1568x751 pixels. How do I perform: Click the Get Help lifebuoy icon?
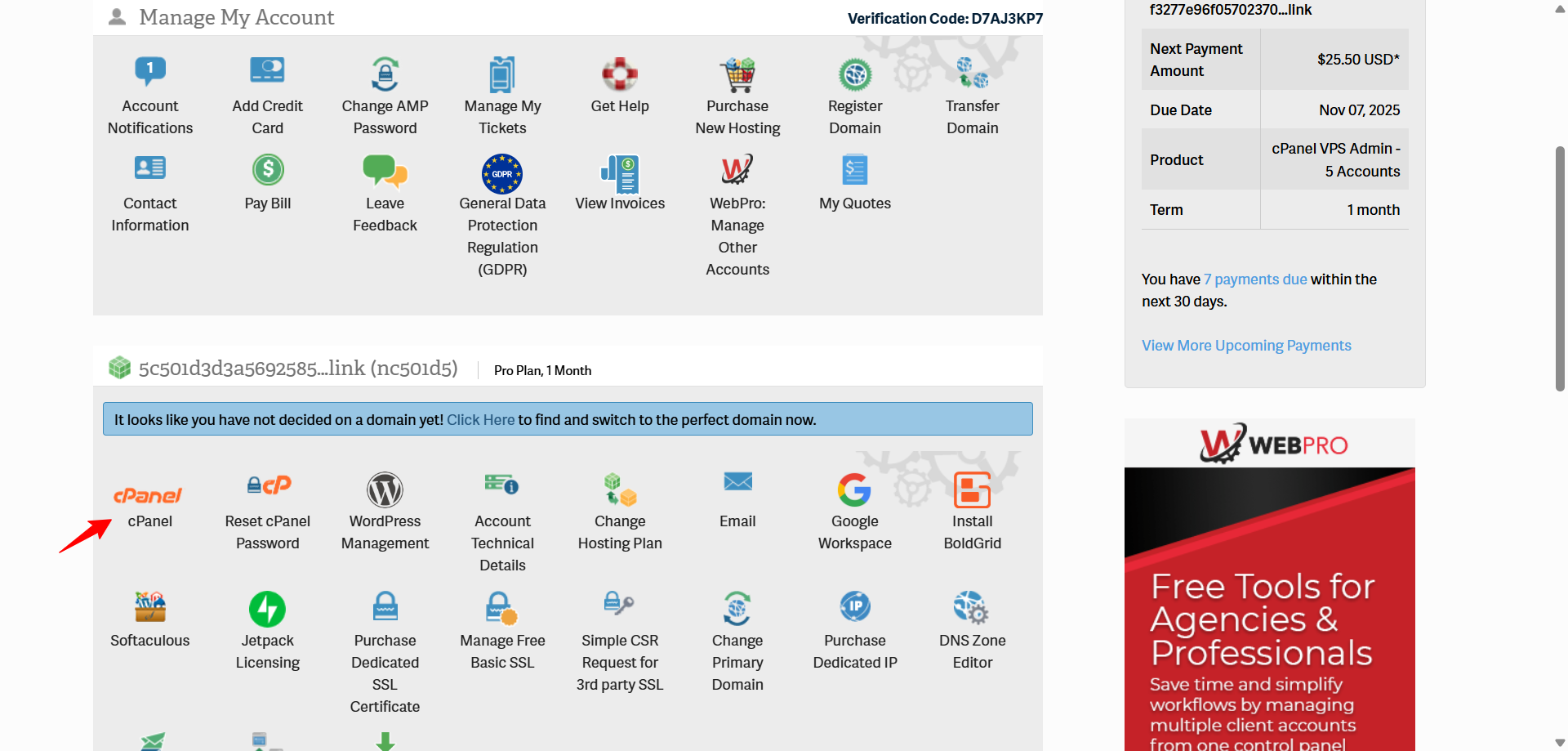620,74
